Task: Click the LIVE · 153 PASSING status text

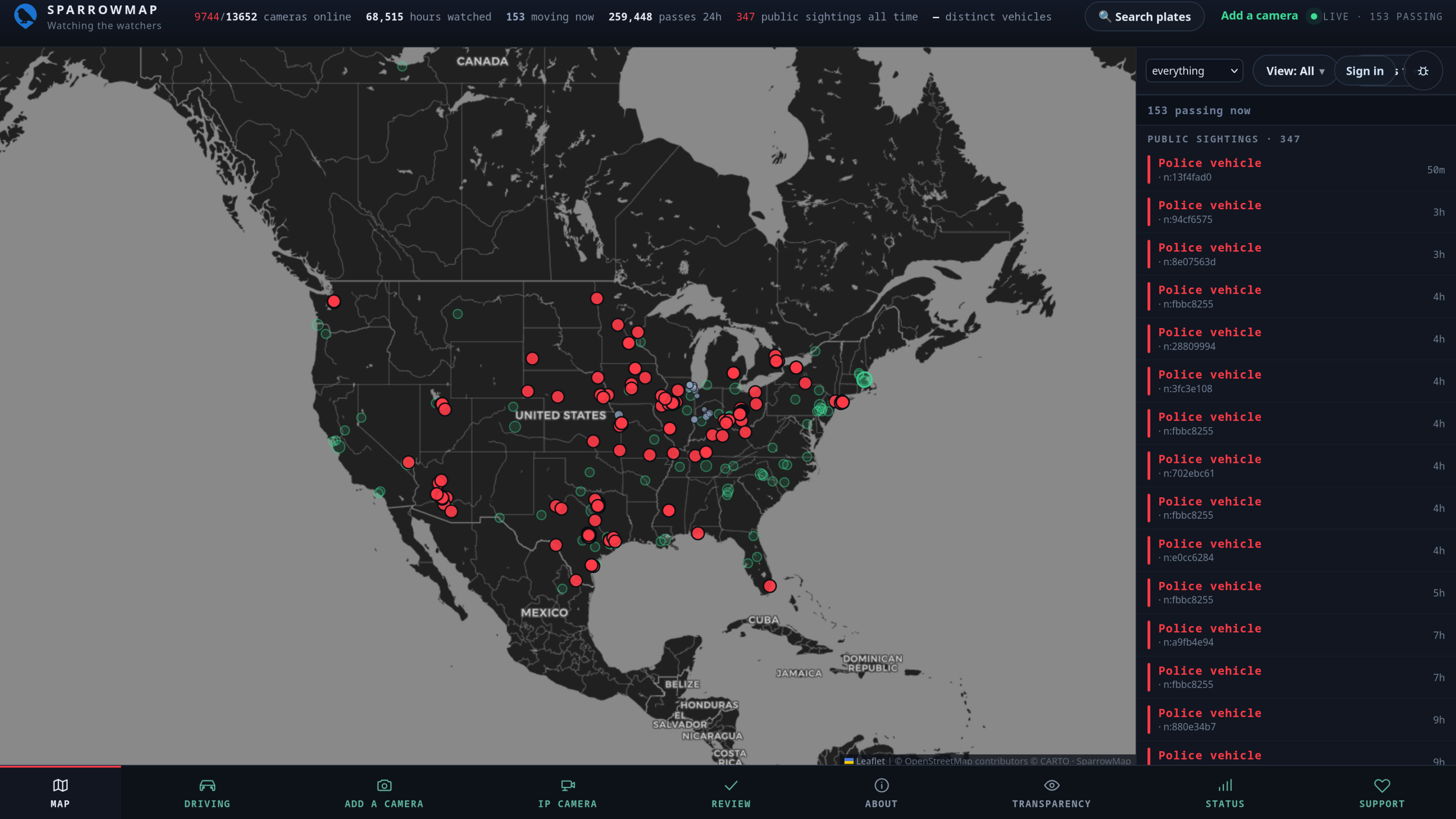Action: (x=1382, y=17)
